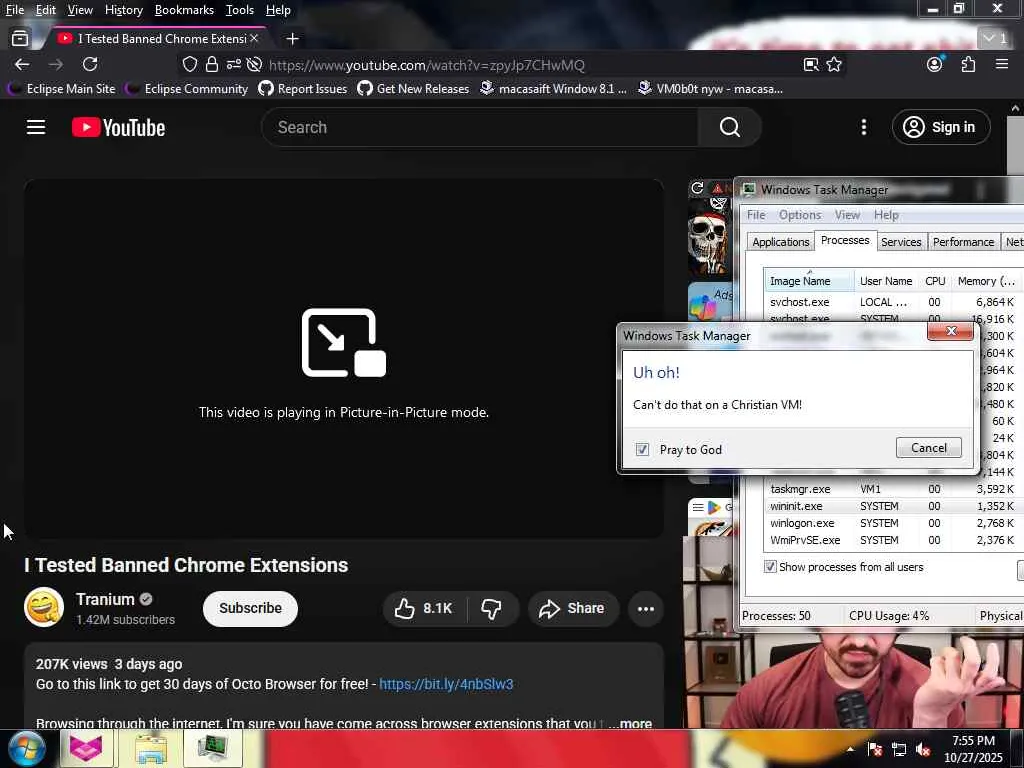Open the Windows Start orb

tap(25, 748)
